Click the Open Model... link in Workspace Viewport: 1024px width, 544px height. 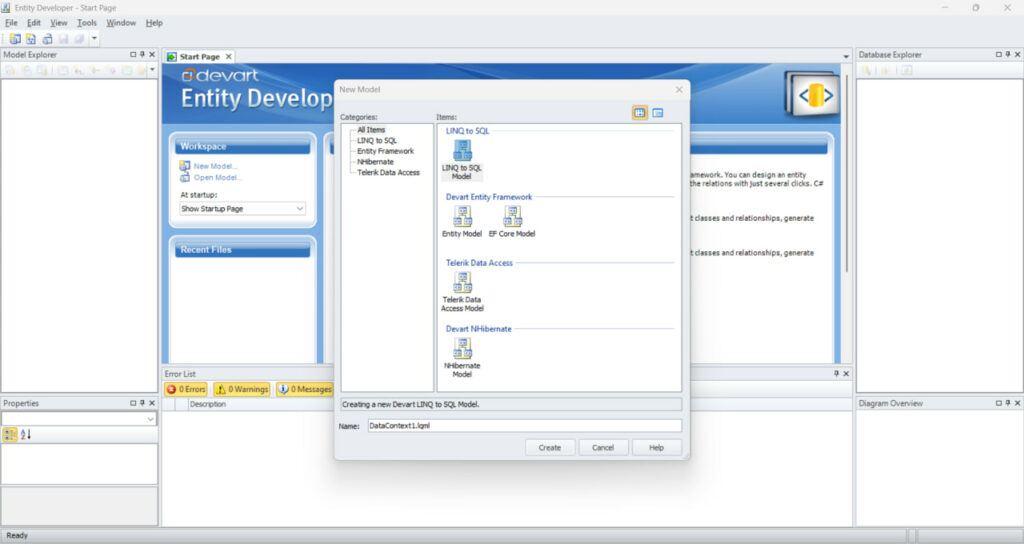click(x=218, y=178)
